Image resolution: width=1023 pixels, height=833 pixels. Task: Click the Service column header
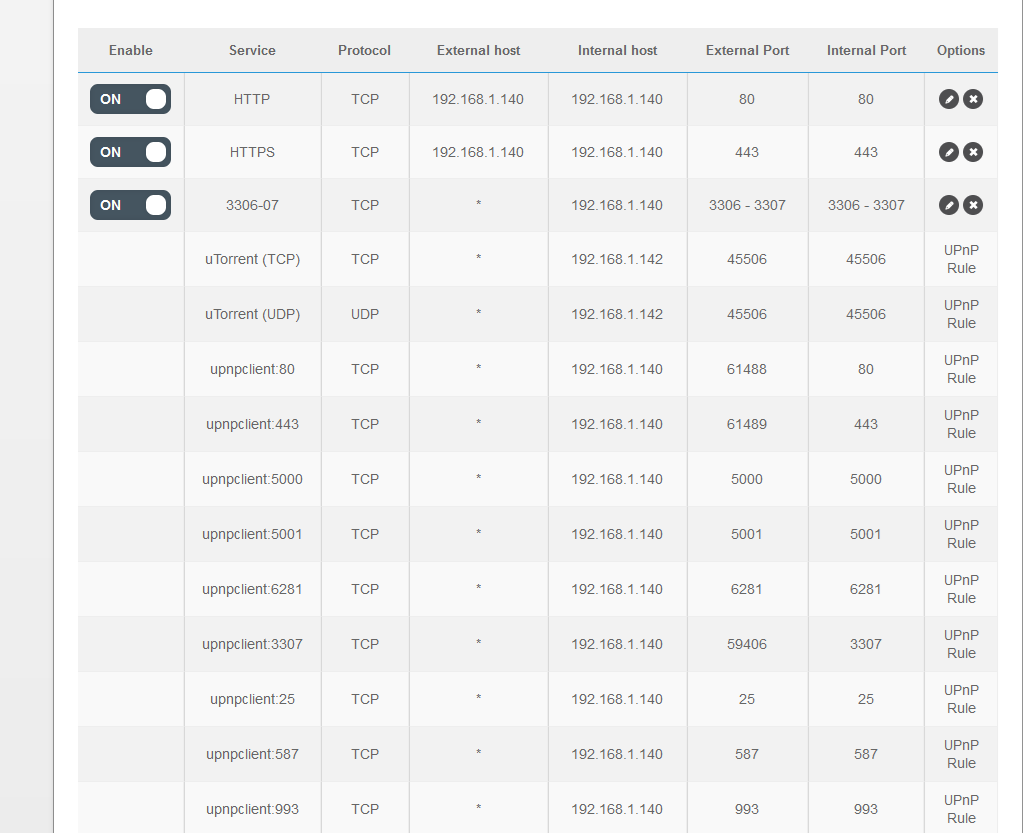point(252,50)
